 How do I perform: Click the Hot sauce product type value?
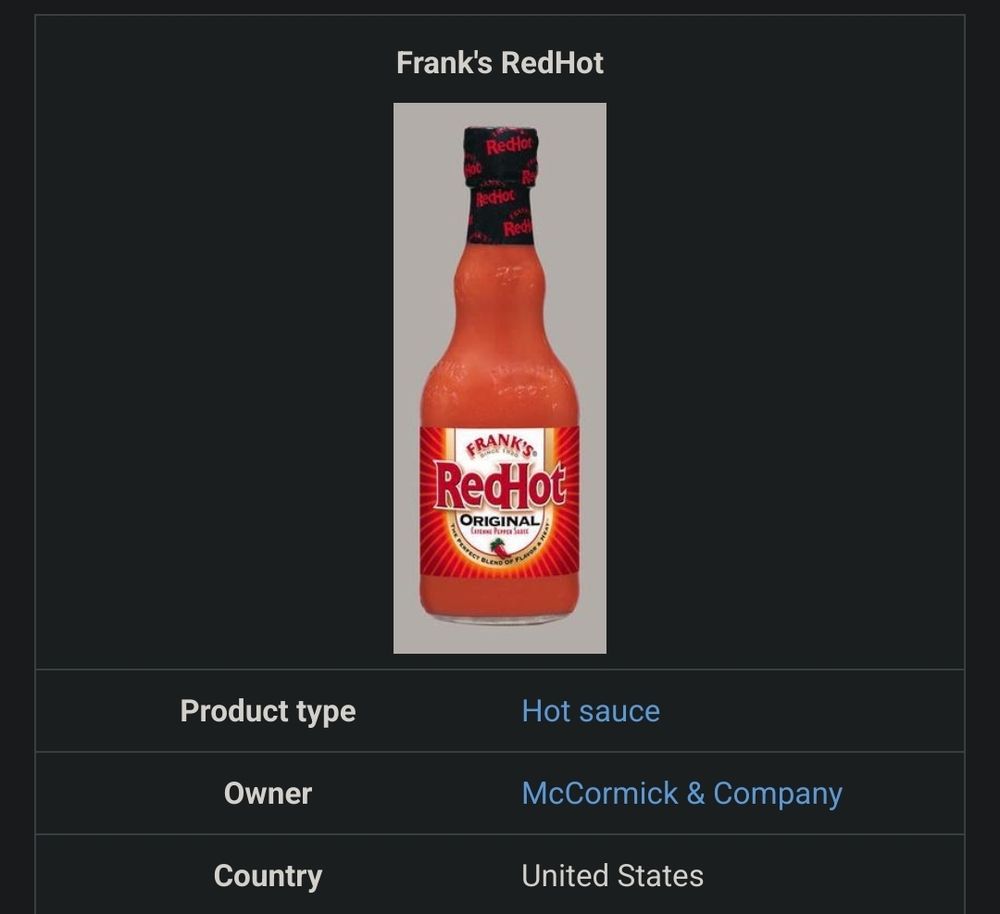click(x=588, y=711)
